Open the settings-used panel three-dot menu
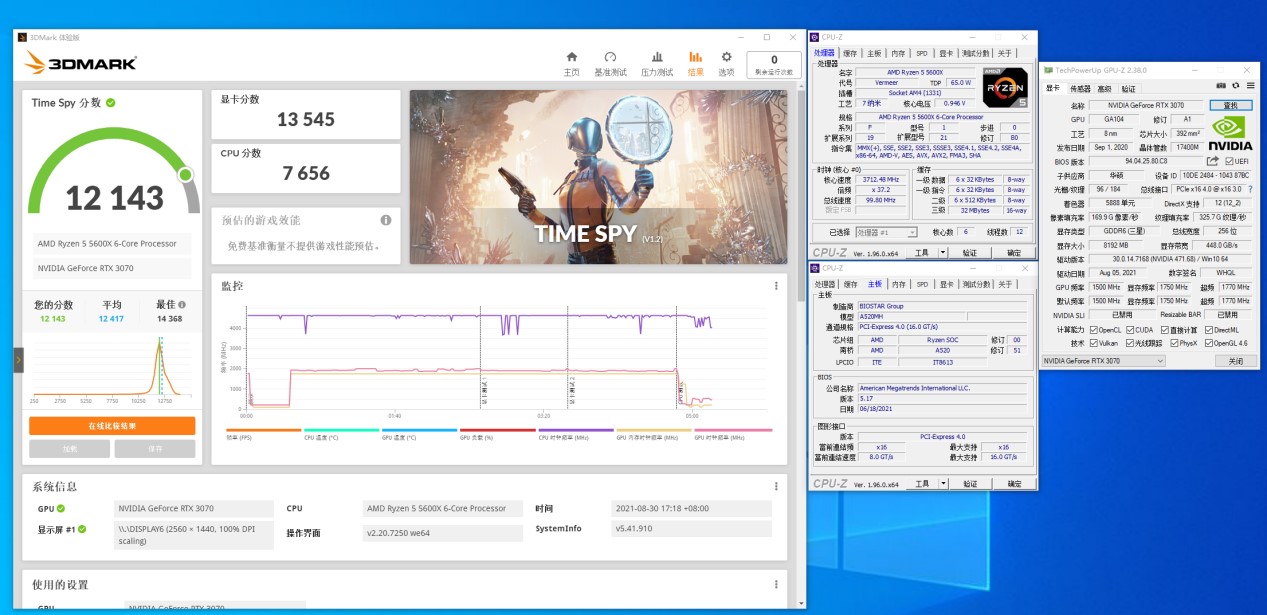The image size is (1267, 615). point(776,585)
